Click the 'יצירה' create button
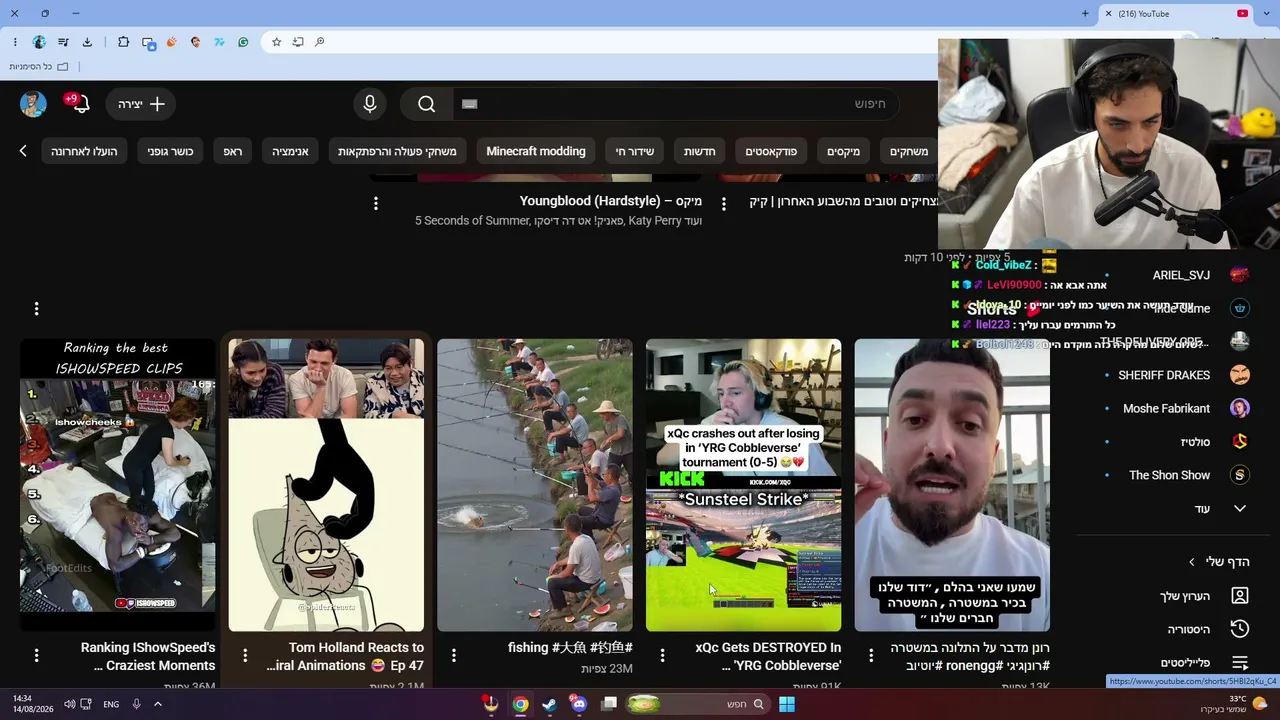 click(141, 104)
